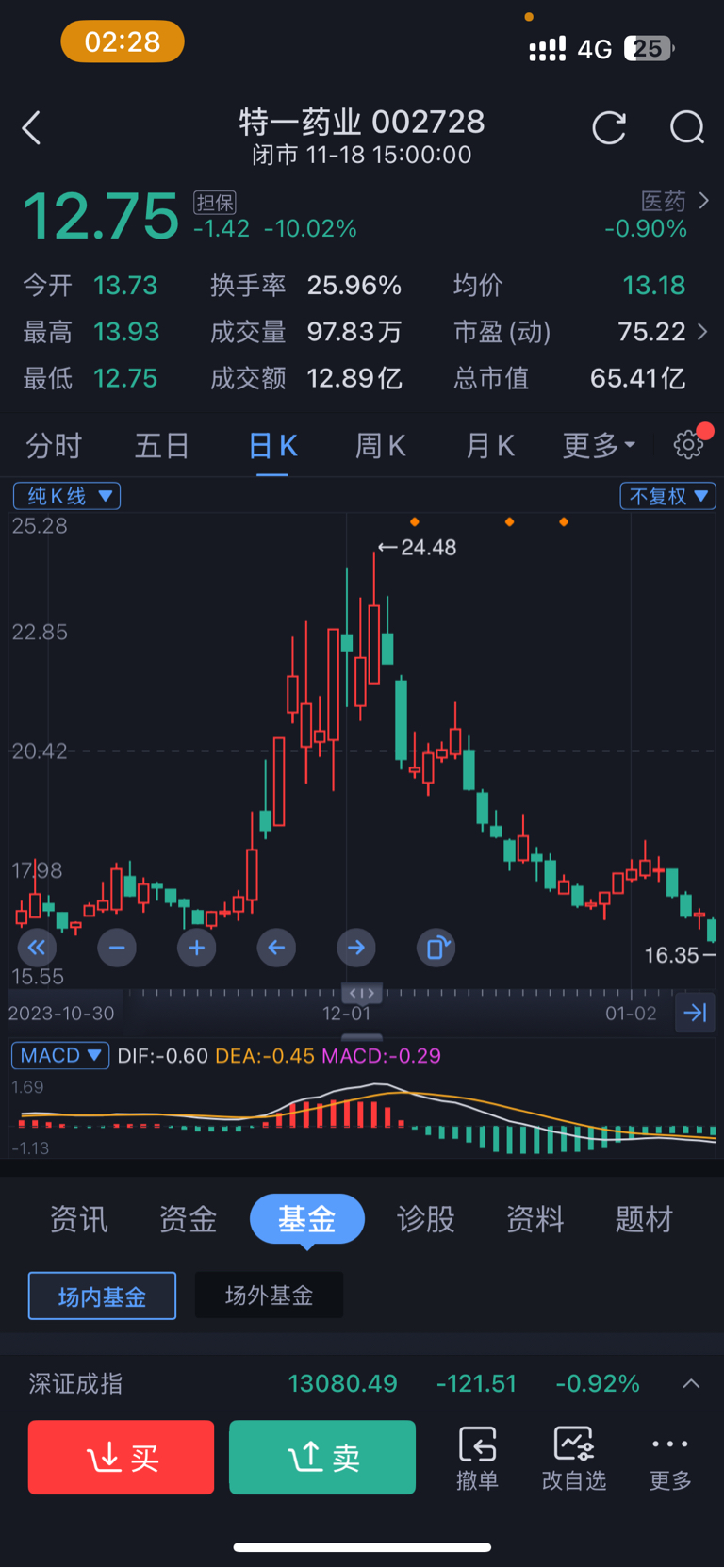Screen dimensions: 724x1568
Task: Move chart cursor left one candle
Action: [x=276, y=948]
